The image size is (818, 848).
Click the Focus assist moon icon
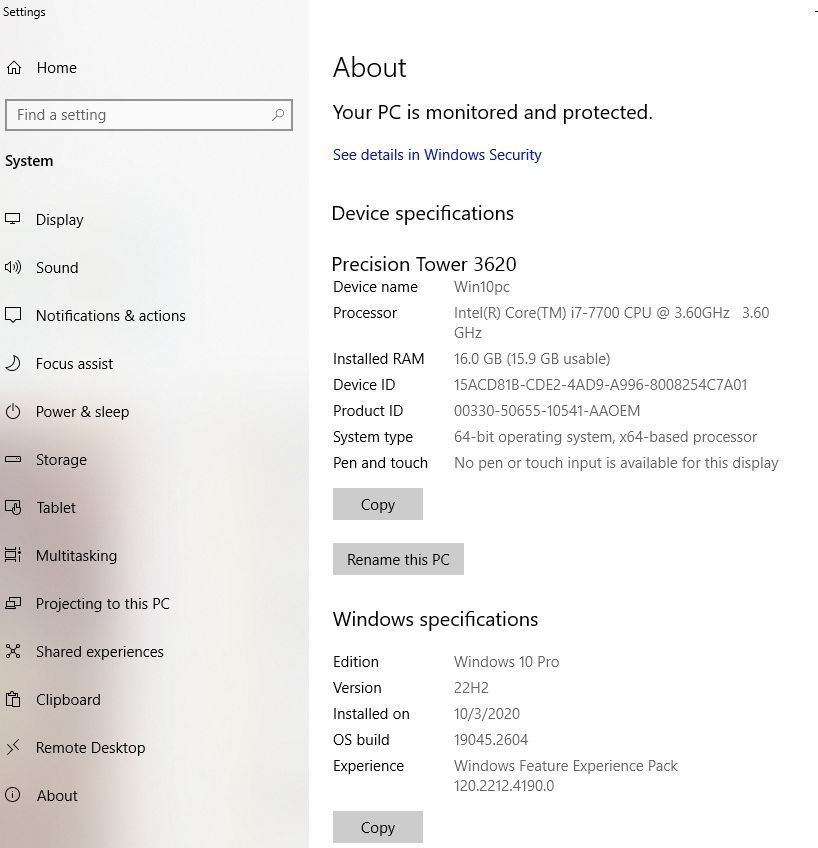[13, 363]
